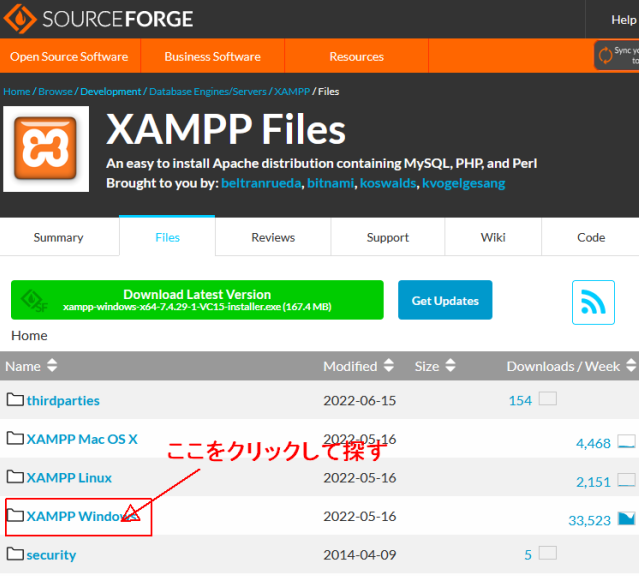Click the 2014-04-09 modified date
Viewport: 639px width, 576px height.
point(359,555)
